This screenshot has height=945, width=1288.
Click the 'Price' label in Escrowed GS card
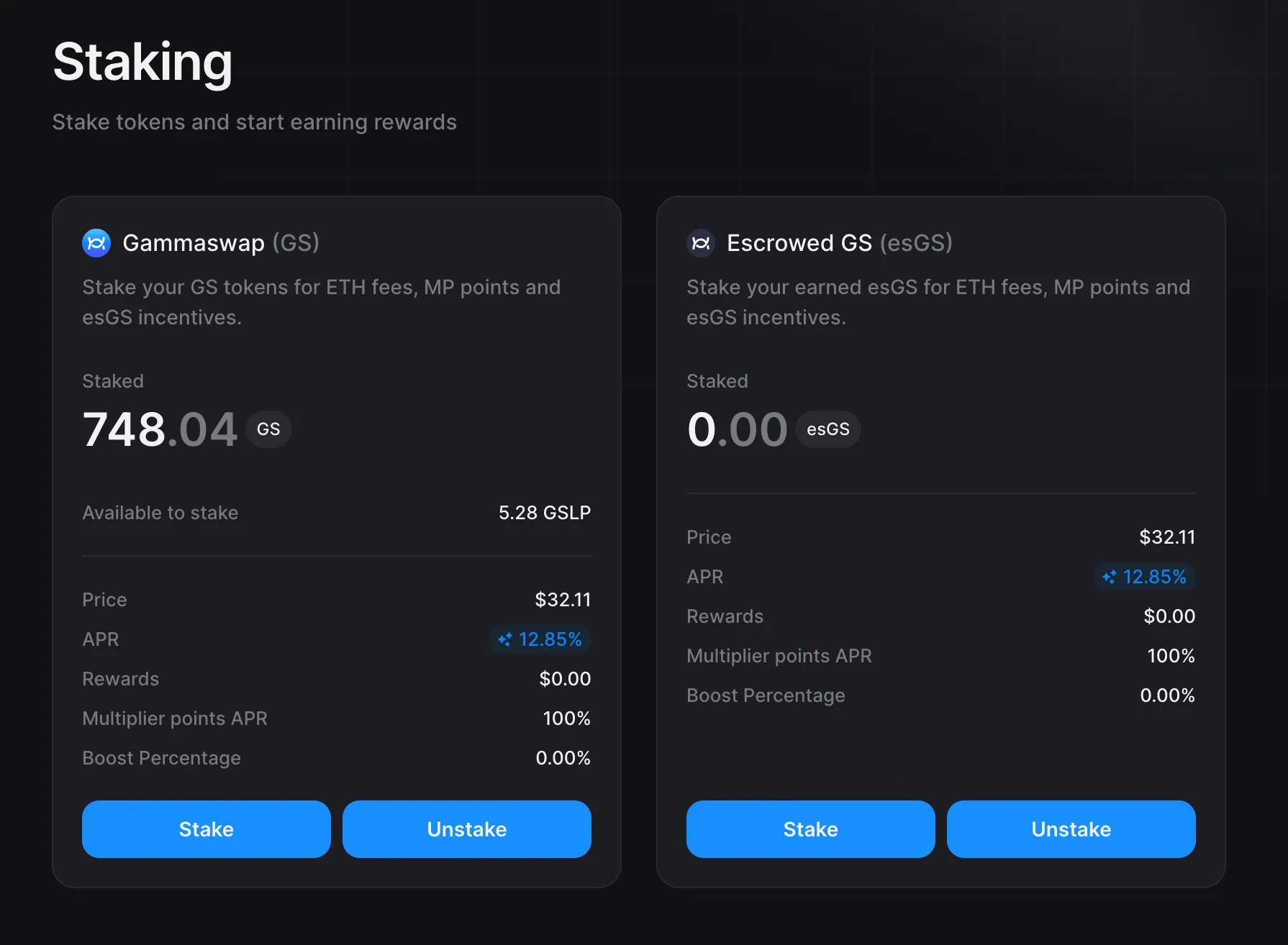click(x=709, y=537)
